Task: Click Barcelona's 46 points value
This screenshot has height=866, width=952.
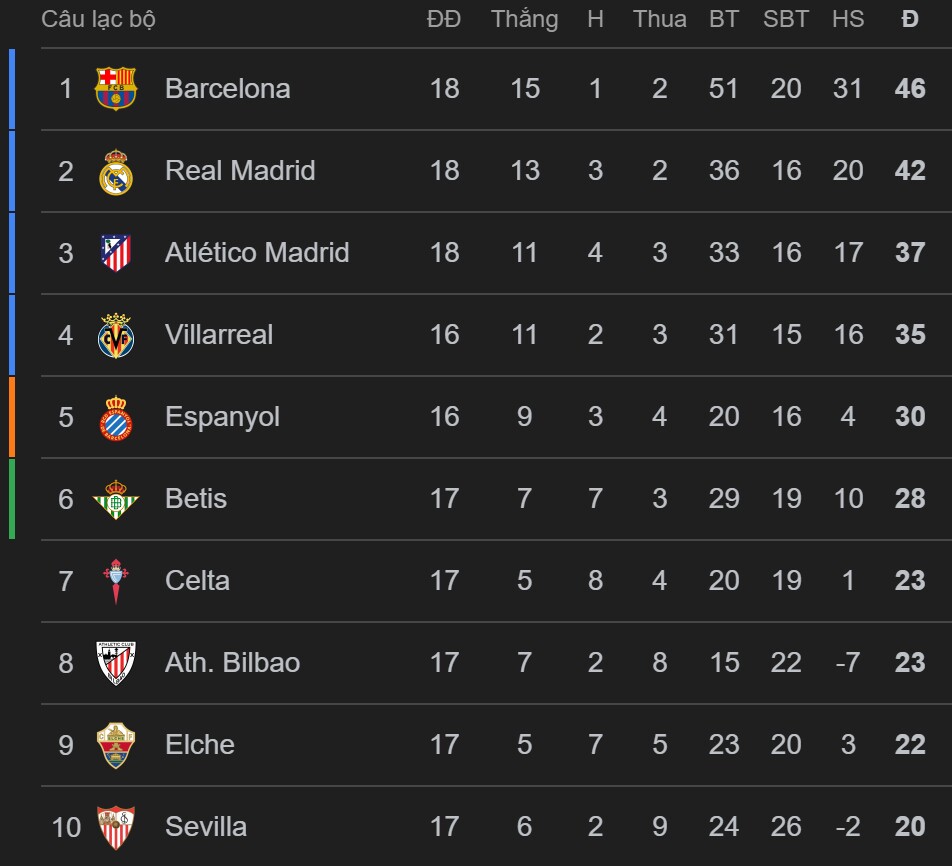Action: (910, 89)
